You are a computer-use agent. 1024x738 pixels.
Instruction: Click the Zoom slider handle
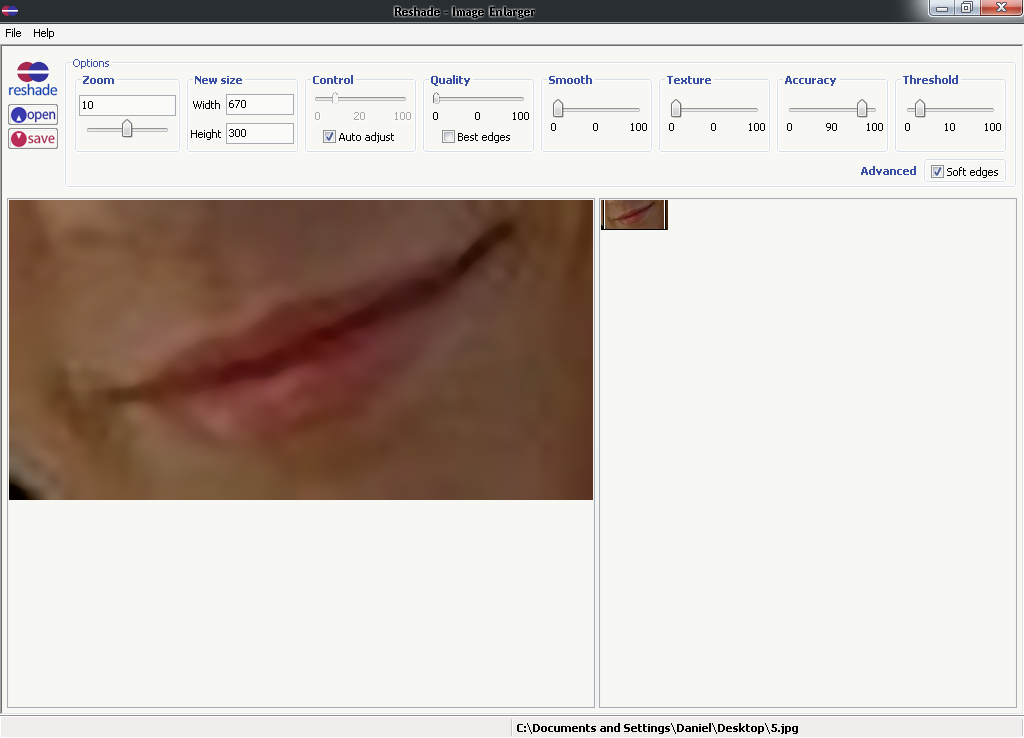pos(127,128)
